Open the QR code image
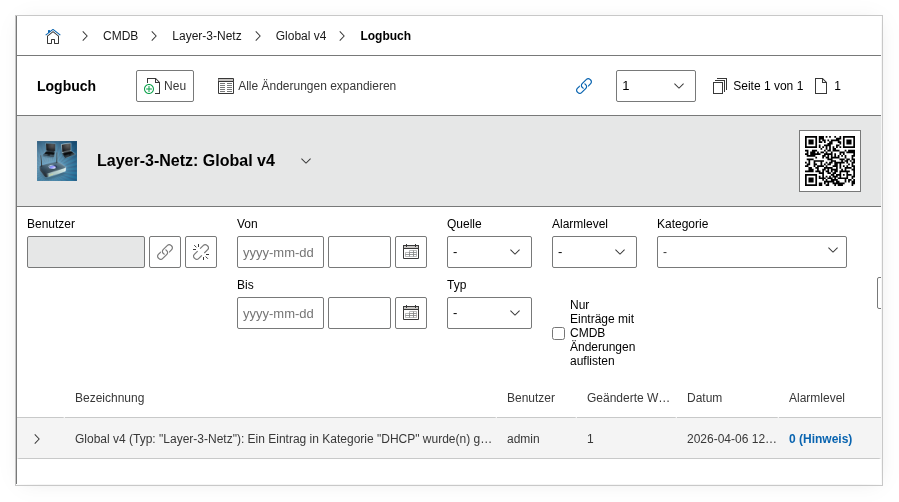The image size is (899, 502). pos(829,160)
